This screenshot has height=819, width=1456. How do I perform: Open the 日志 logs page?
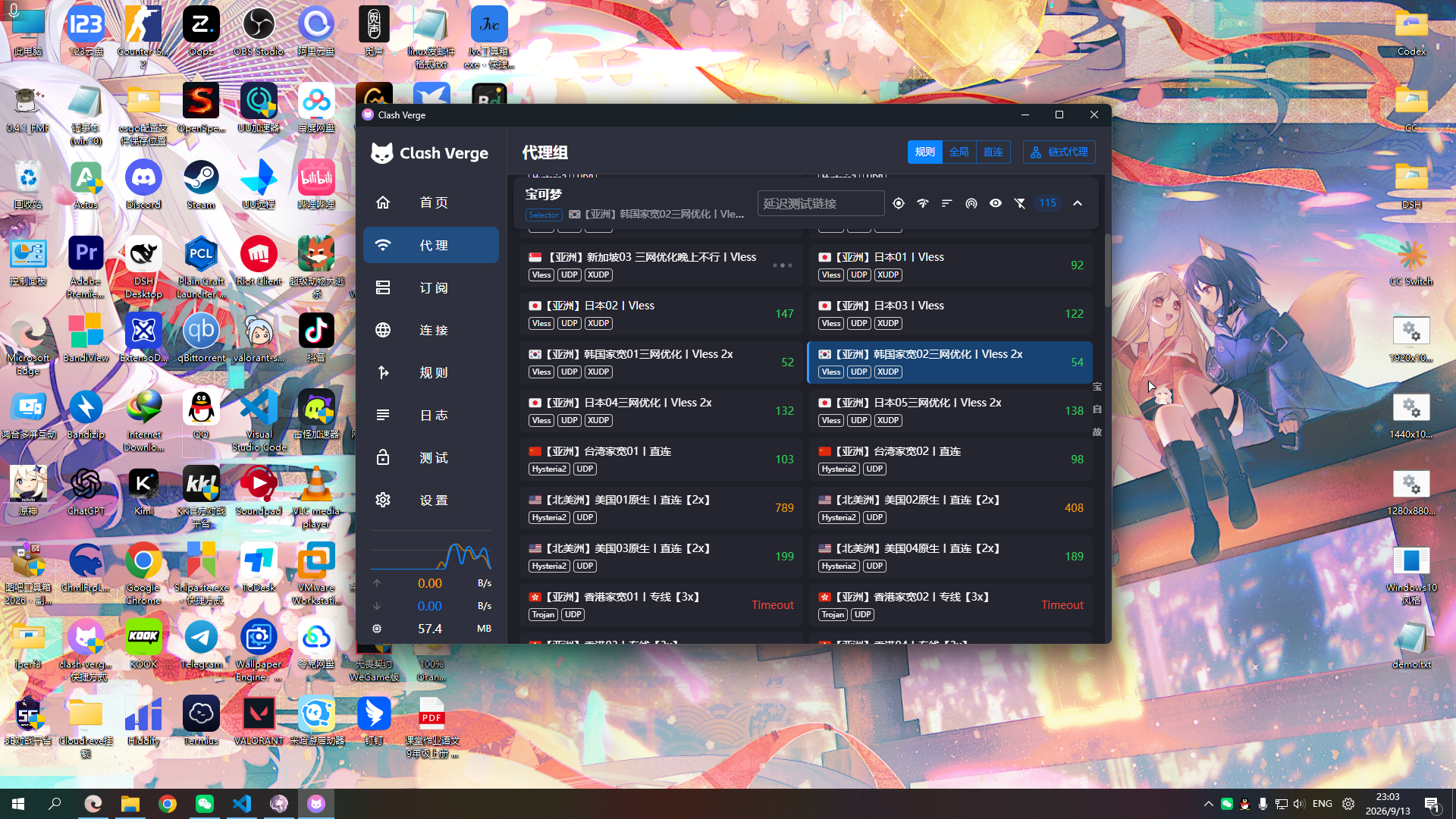(431, 415)
